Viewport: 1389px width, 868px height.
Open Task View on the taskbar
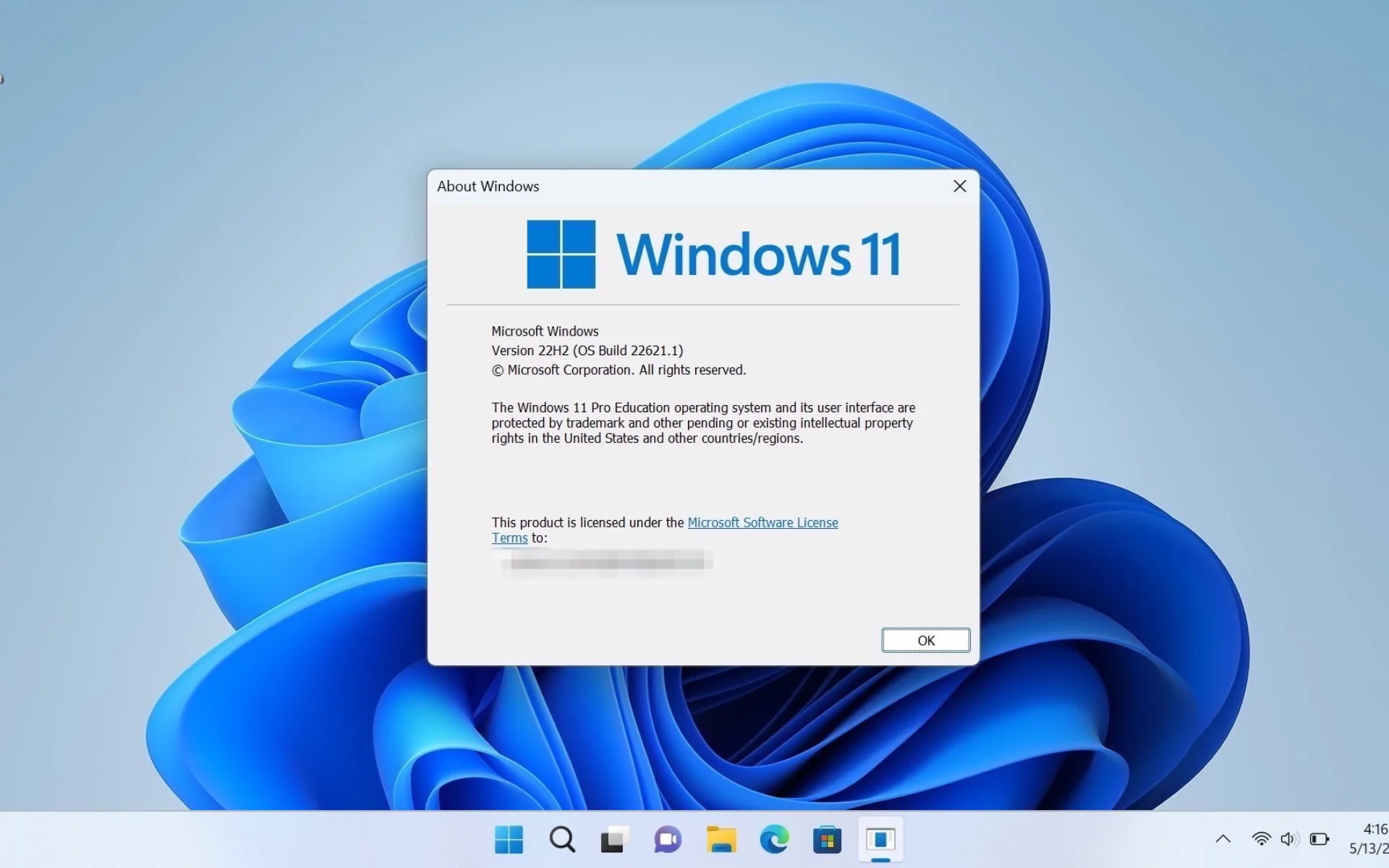pyautogui.click(x=615, y=840)
